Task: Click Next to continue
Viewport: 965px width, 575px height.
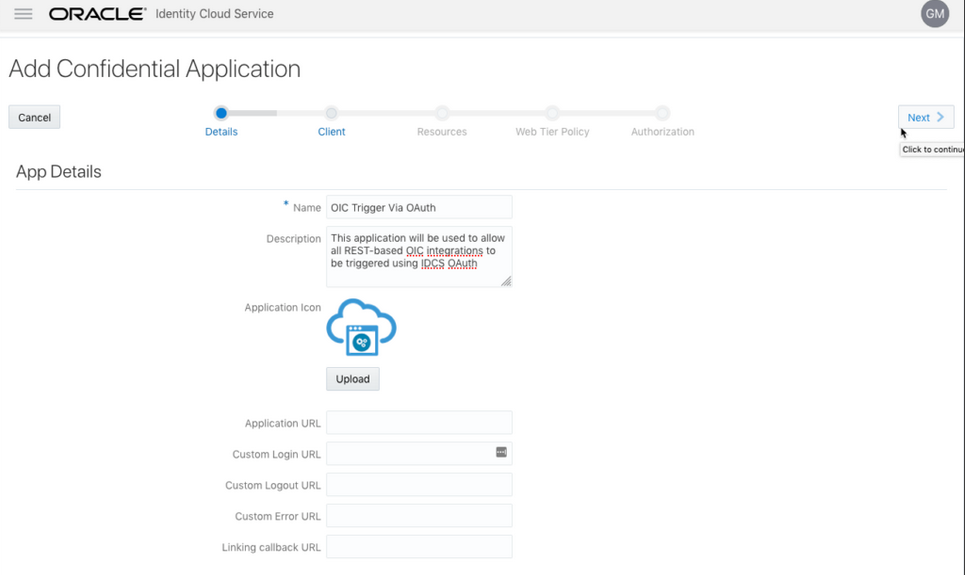Action: pos(926,117)
